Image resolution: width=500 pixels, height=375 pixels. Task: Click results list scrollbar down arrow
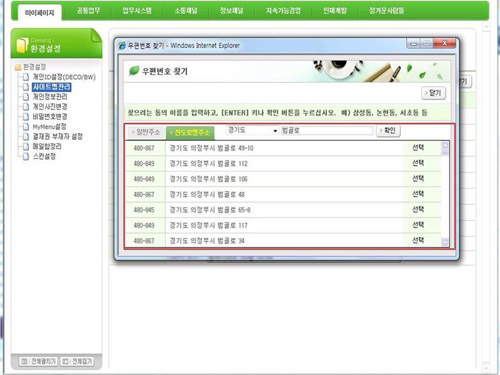(445, 242)
